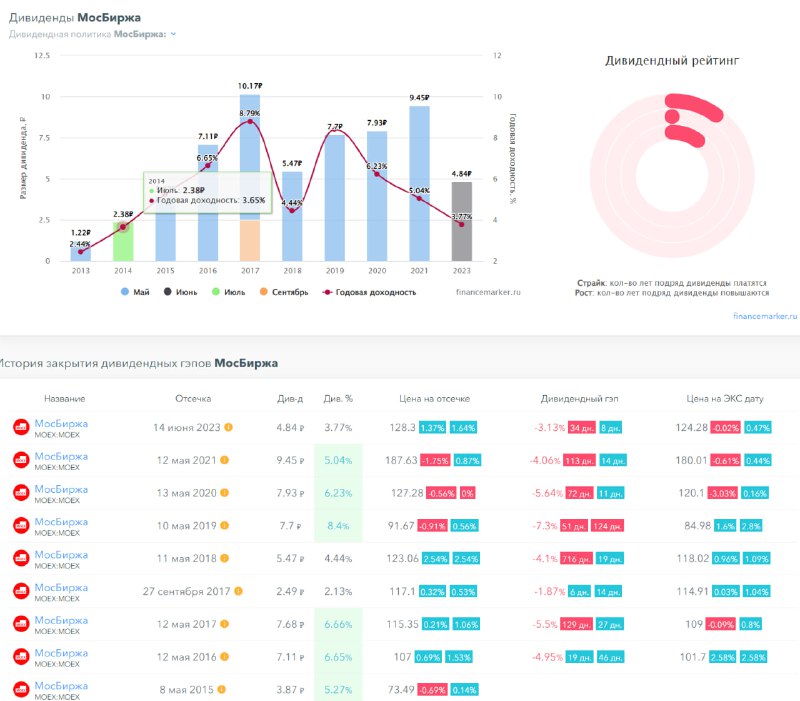This screenshot has height=701, width=800.
Task: Click the 187.63 cutoff price value
Action: coord(401,460)
